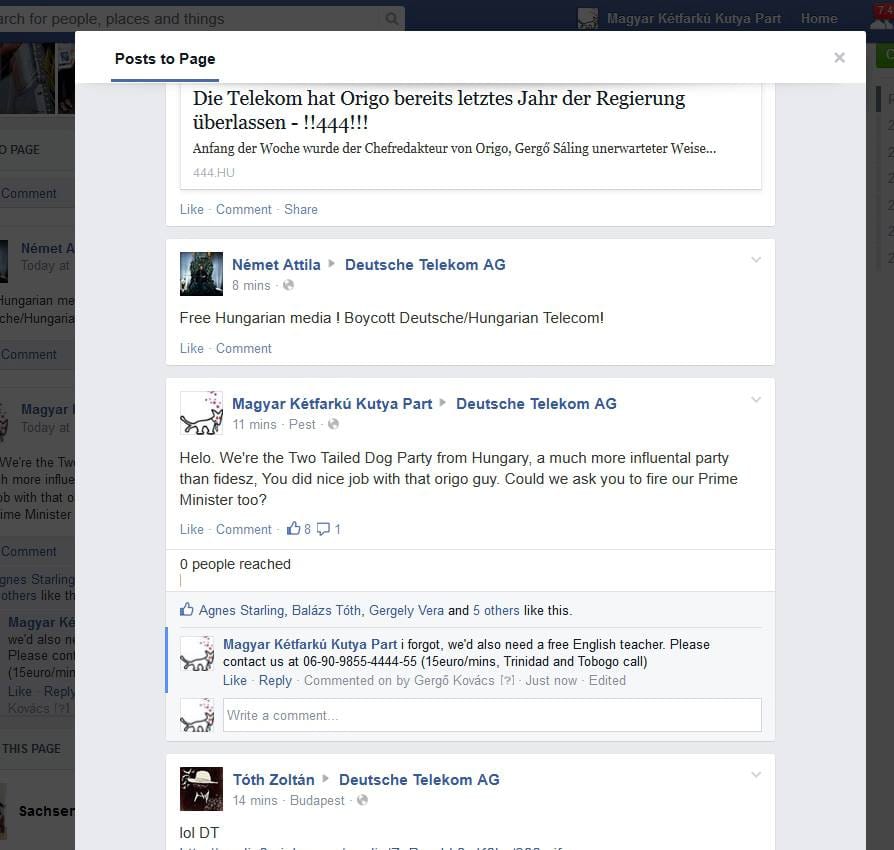Open Magyar Kétfarkú Kutya Part in the top bar
The height and width of the screenshot is (850, 894).
click(693, 19)
